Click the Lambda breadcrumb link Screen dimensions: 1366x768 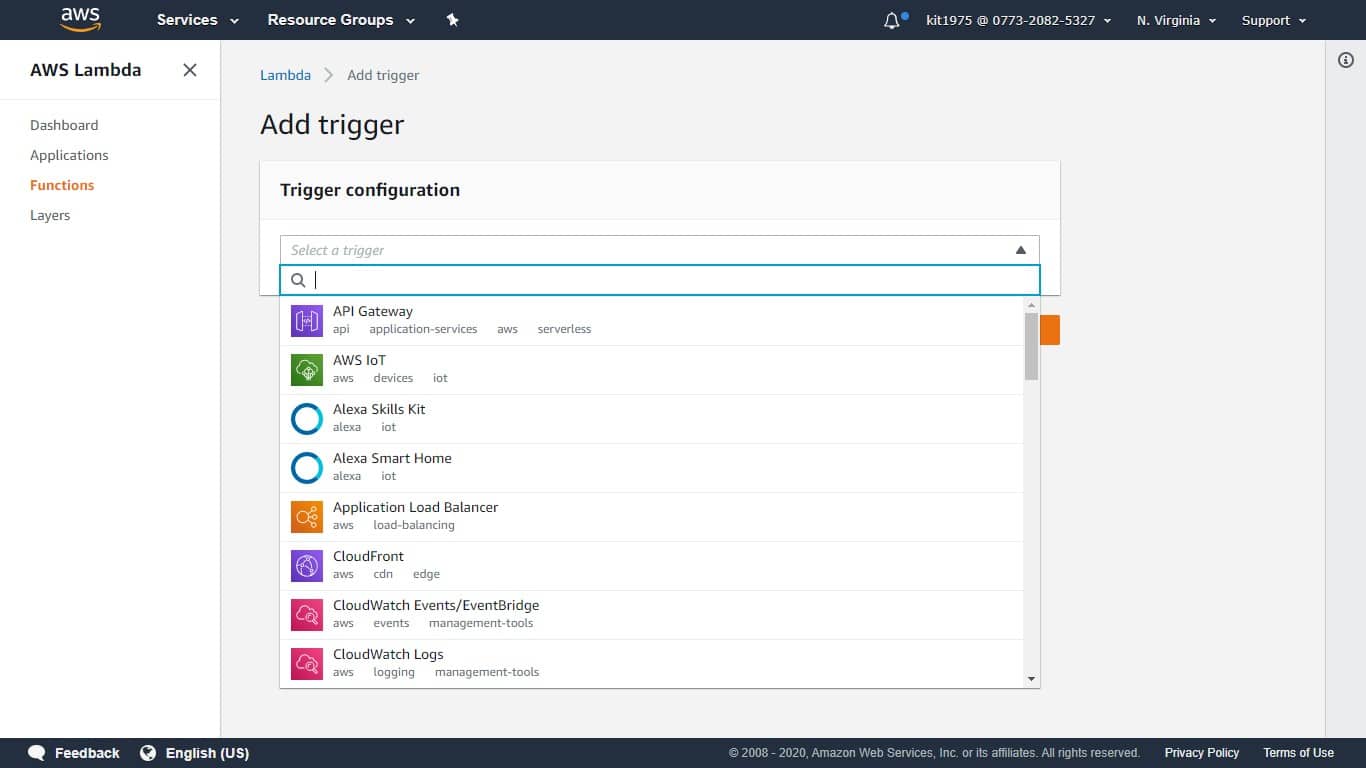[285, 75]
